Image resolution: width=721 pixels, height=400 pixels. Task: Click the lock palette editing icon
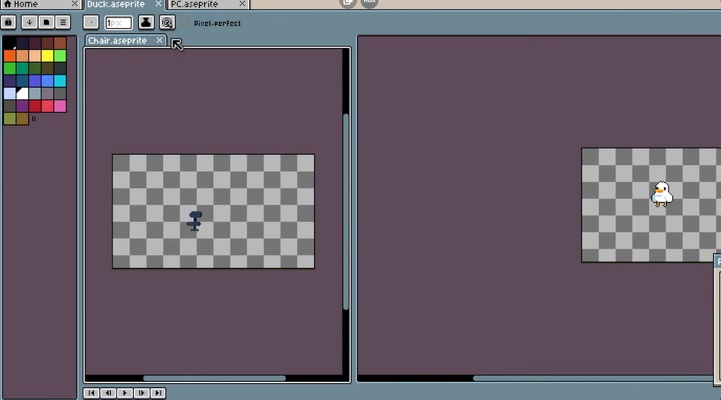8,22
